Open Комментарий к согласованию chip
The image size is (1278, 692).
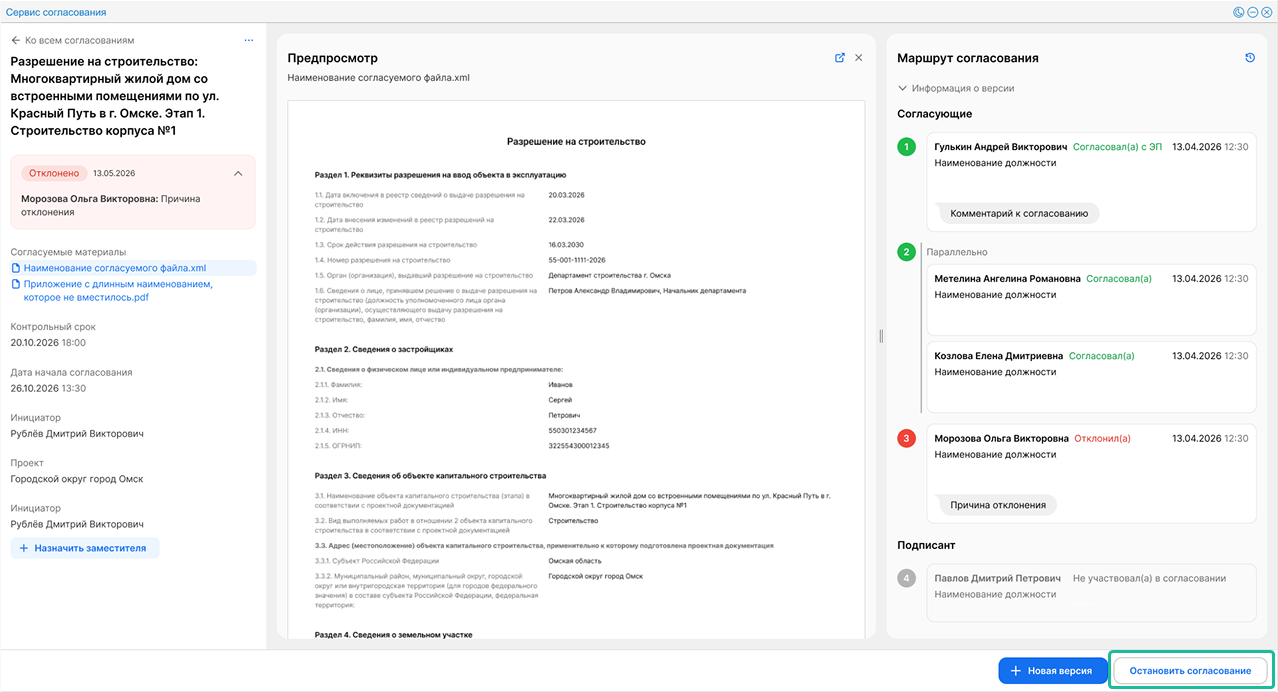1018,213
